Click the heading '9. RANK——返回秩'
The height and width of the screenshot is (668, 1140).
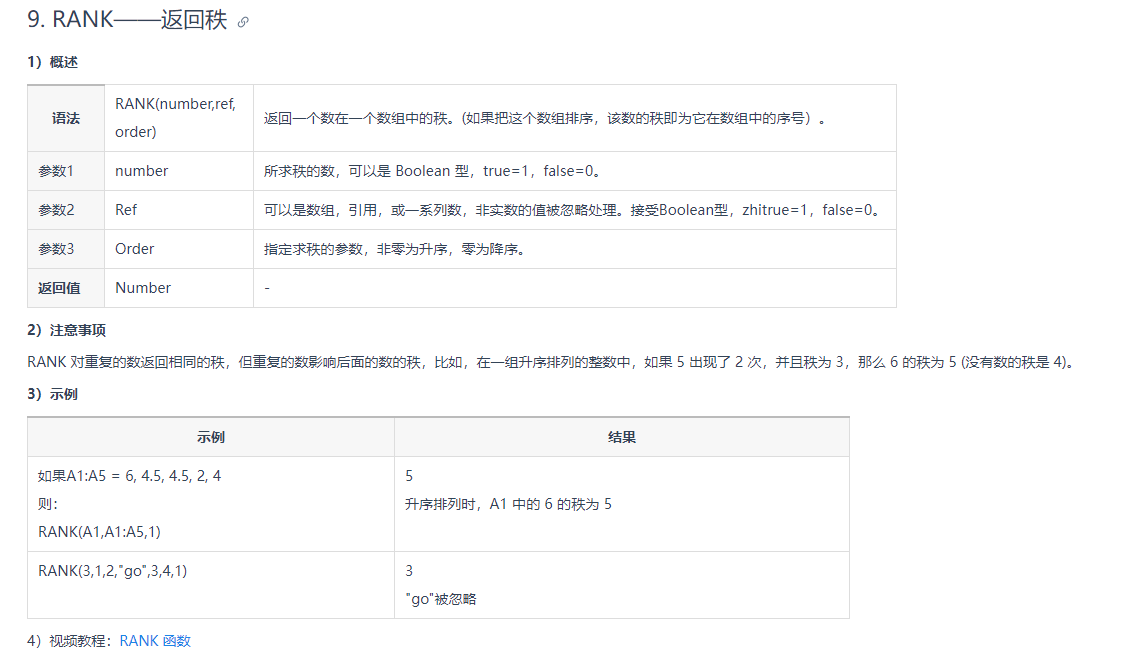click(127, 20)
